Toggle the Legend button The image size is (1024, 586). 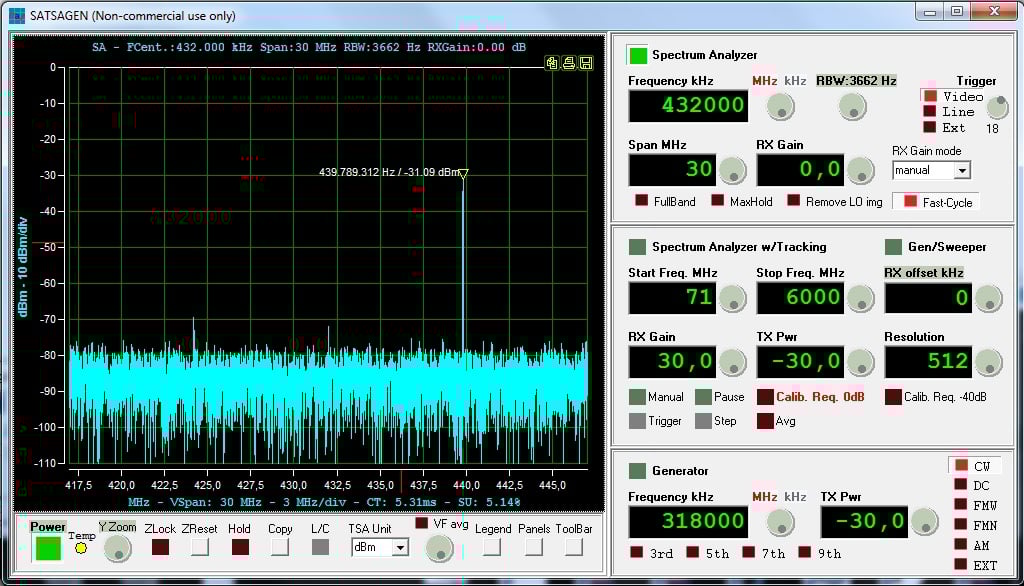pyautogui.click(x=492, y=547)
